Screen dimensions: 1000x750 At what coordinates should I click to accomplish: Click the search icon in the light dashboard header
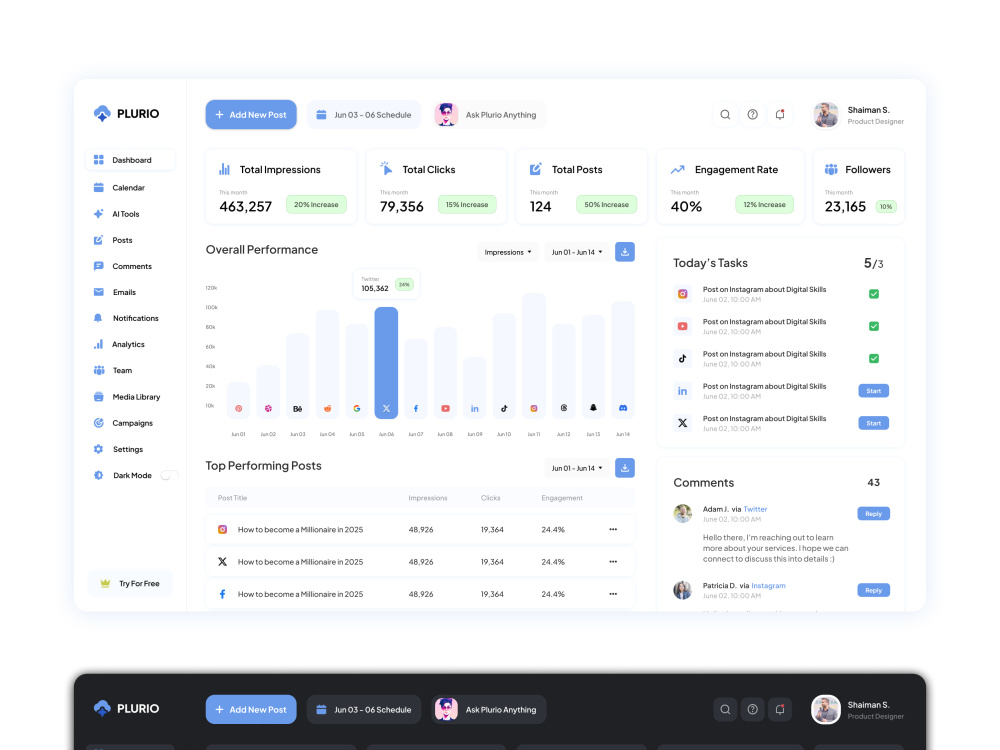725,115
